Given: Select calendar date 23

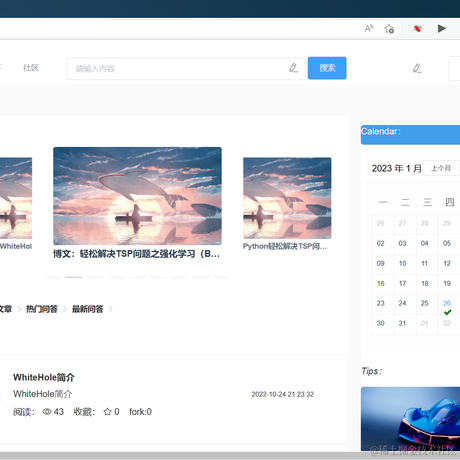Looking at the screenshot, I should (381, 303).
